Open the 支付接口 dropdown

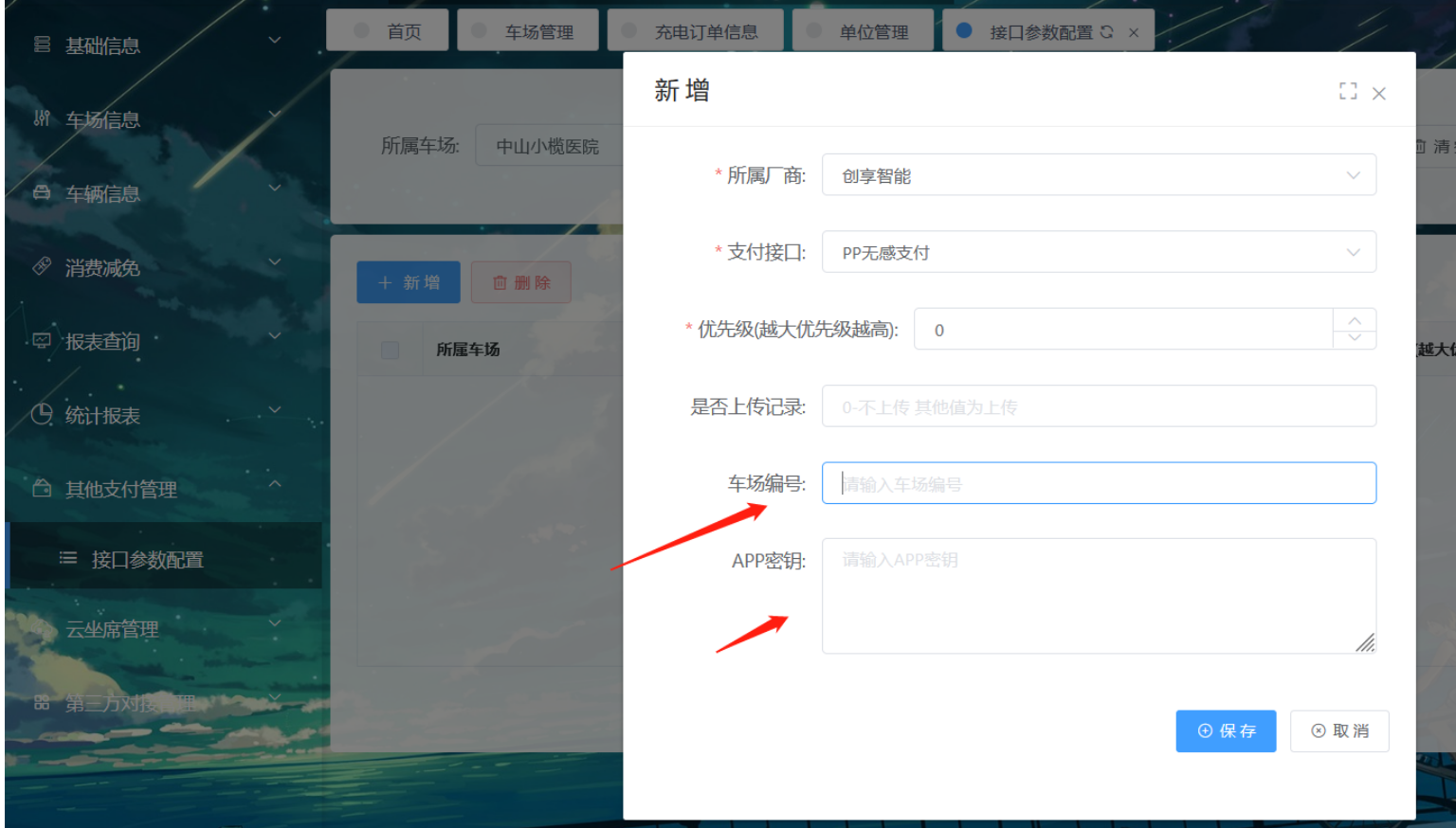[1099, 252]
